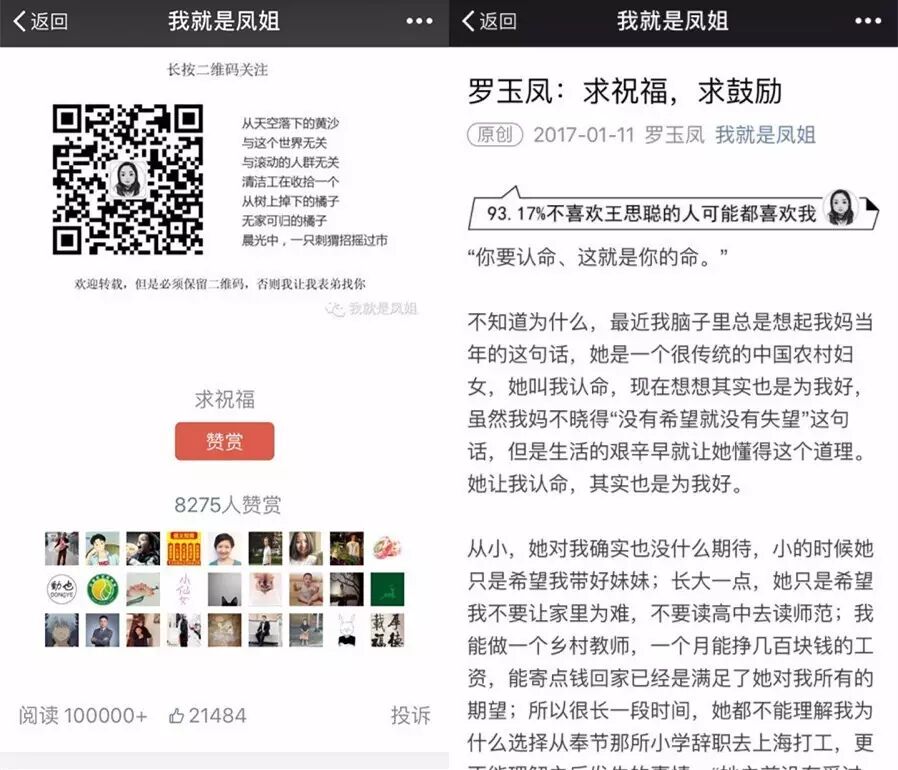Viewport: 898px width, 770px height.
Task: Tap the white rabbit drawing avatar
Action: 347,630
